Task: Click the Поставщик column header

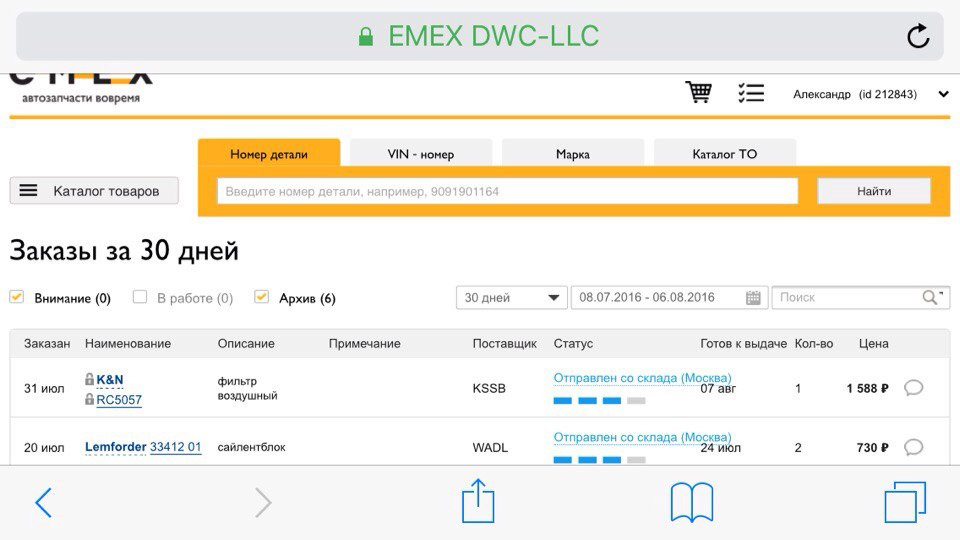Action: coord(504,343)
